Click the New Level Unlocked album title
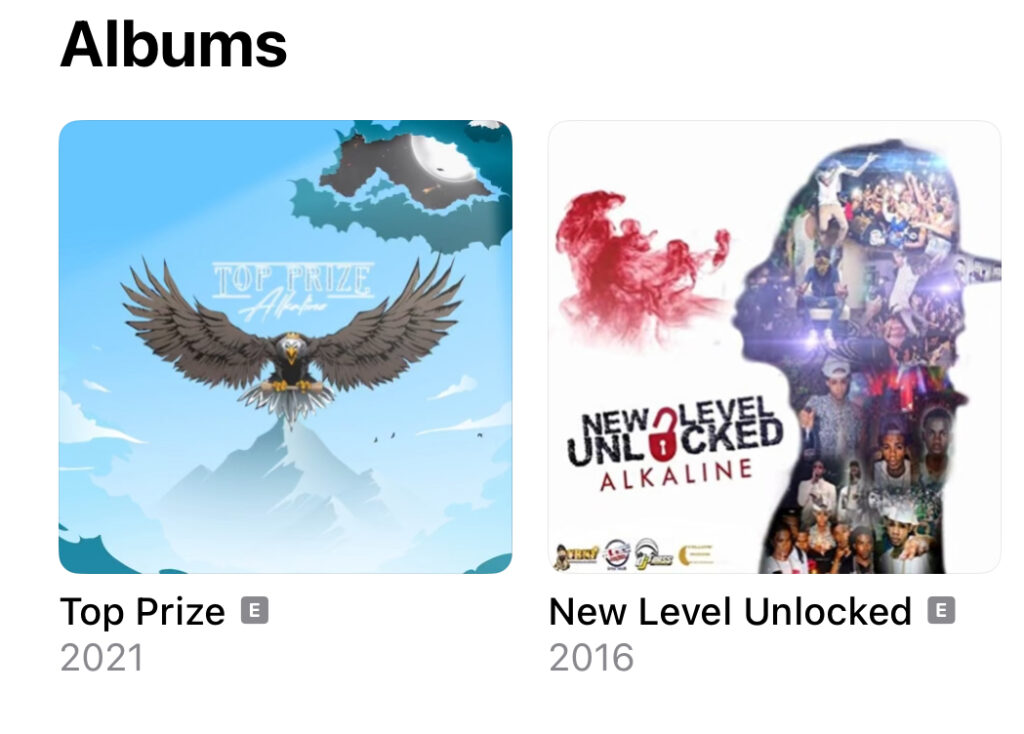 (729, 612)
